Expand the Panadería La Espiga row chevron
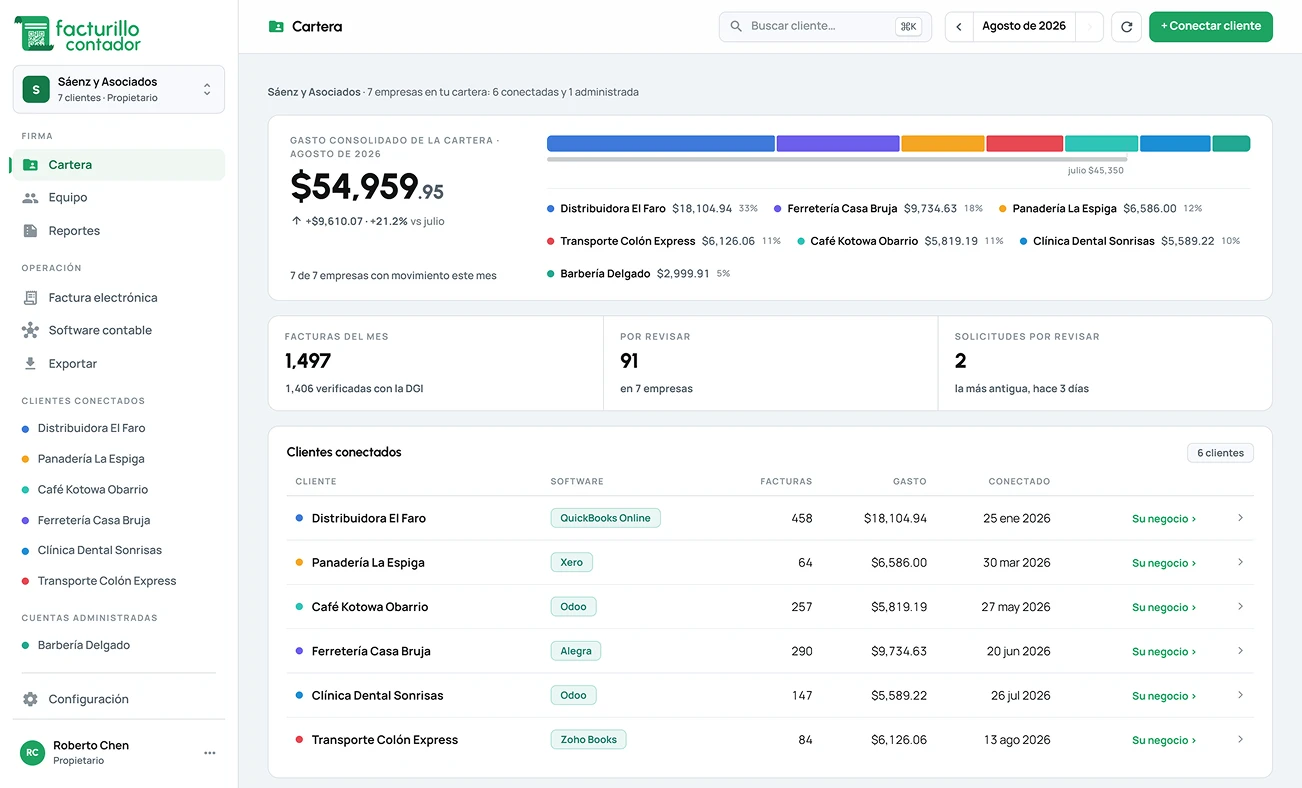 click(1240, 563)
